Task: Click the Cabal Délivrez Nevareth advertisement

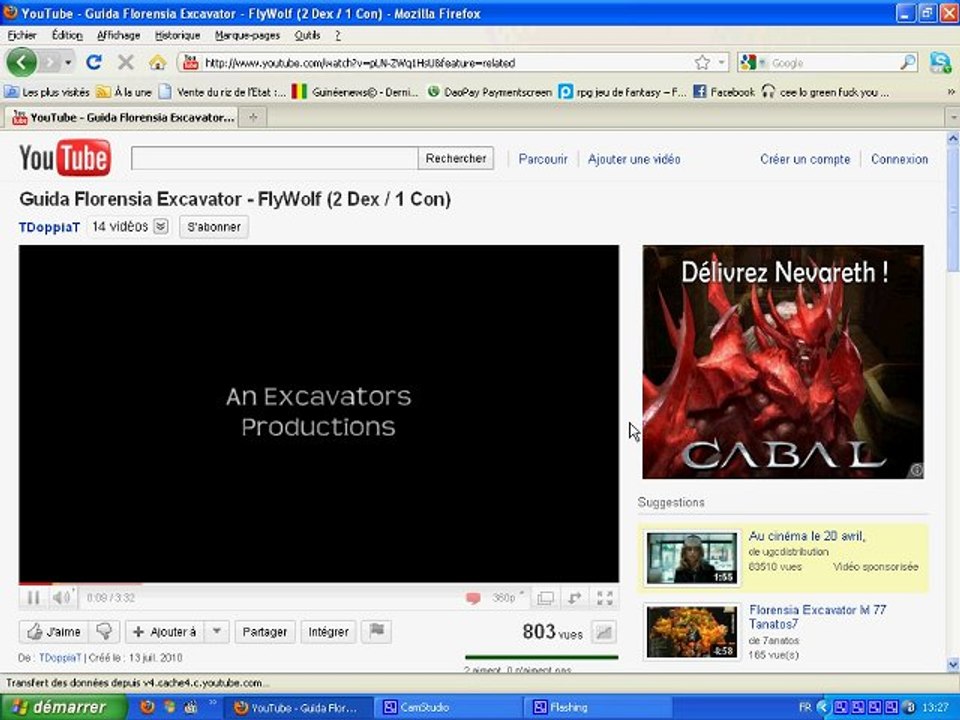Action: click(x=783, y=362)
